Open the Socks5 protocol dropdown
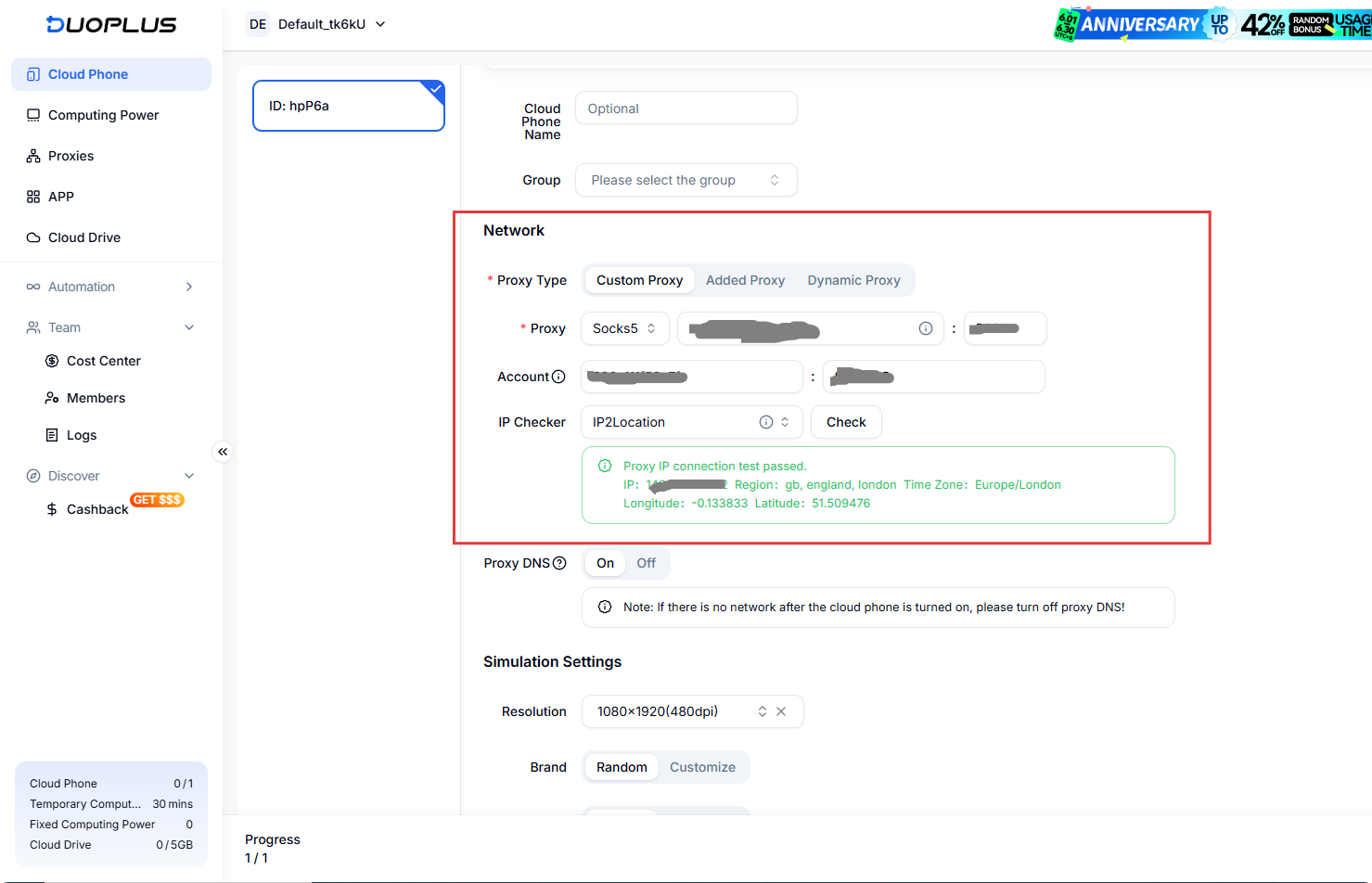Image resolution: width=1372 pixels, height=883 pixels. pos(624,328)
